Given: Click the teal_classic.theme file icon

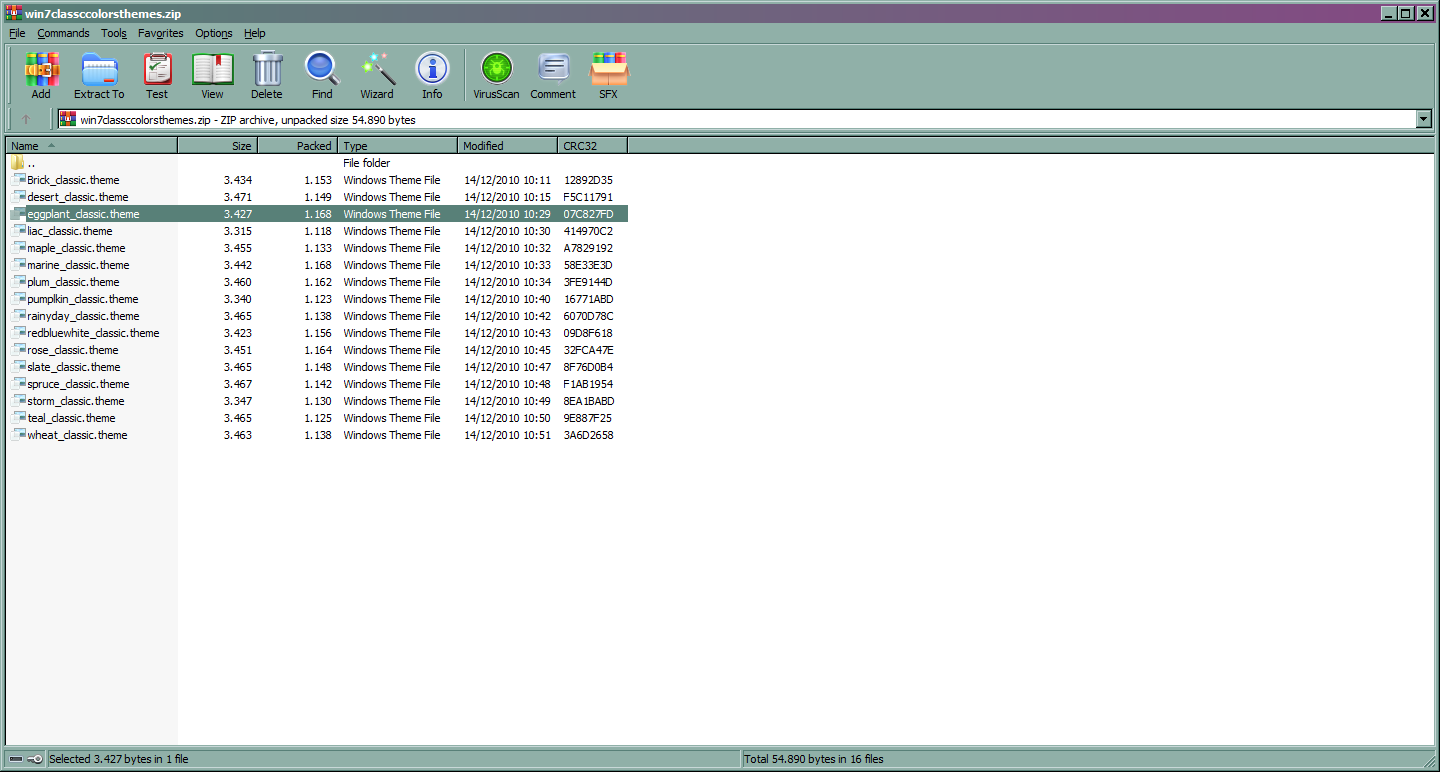Looking at the screenshot, I should [18, 418].
